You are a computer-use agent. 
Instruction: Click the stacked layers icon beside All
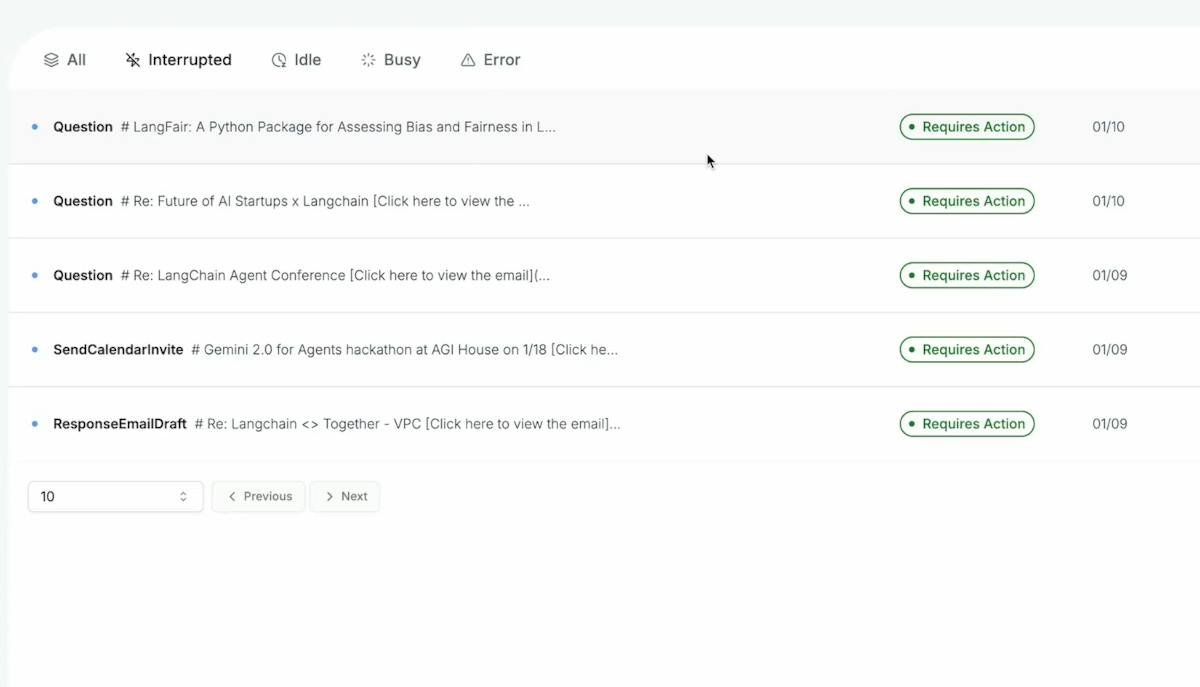[51, 60]
